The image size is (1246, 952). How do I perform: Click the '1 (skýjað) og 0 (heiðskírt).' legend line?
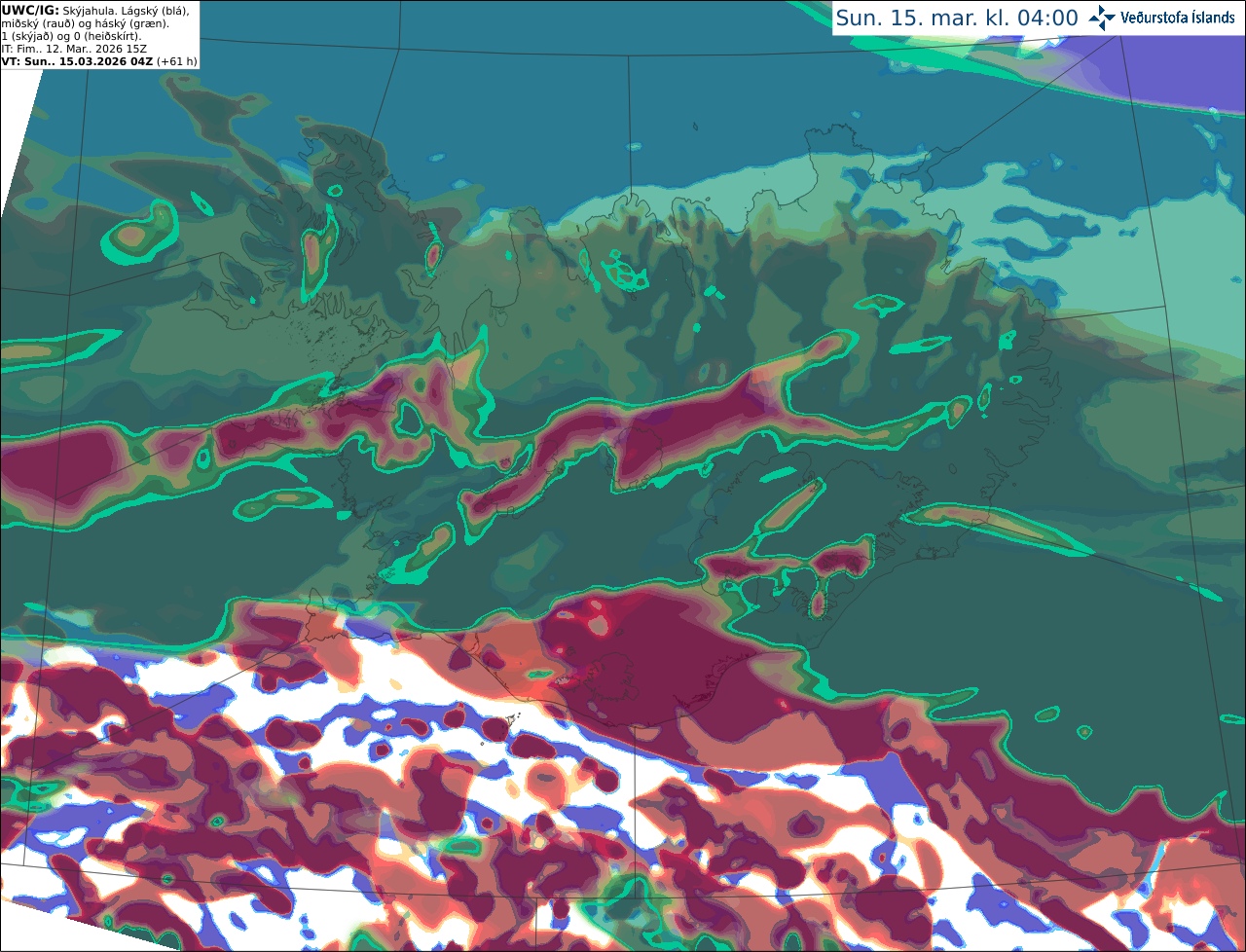pos(71,36)
